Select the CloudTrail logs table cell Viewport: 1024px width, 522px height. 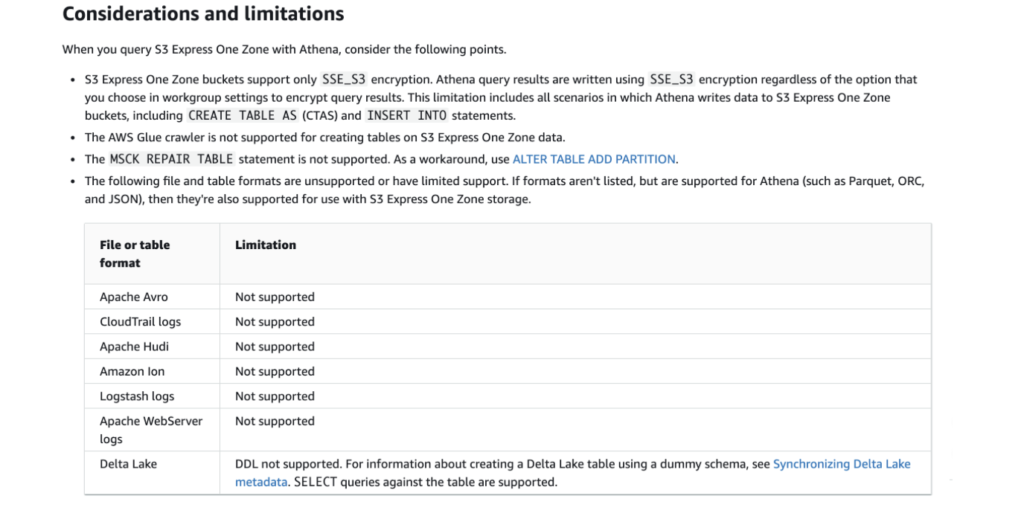[140, 322]
